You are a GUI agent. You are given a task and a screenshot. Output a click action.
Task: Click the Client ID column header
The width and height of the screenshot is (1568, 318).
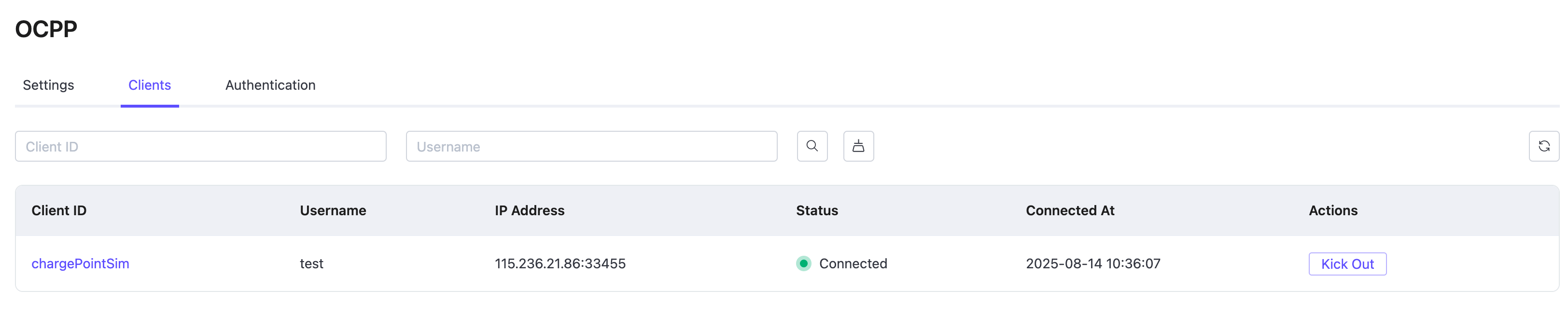[59, 210]
